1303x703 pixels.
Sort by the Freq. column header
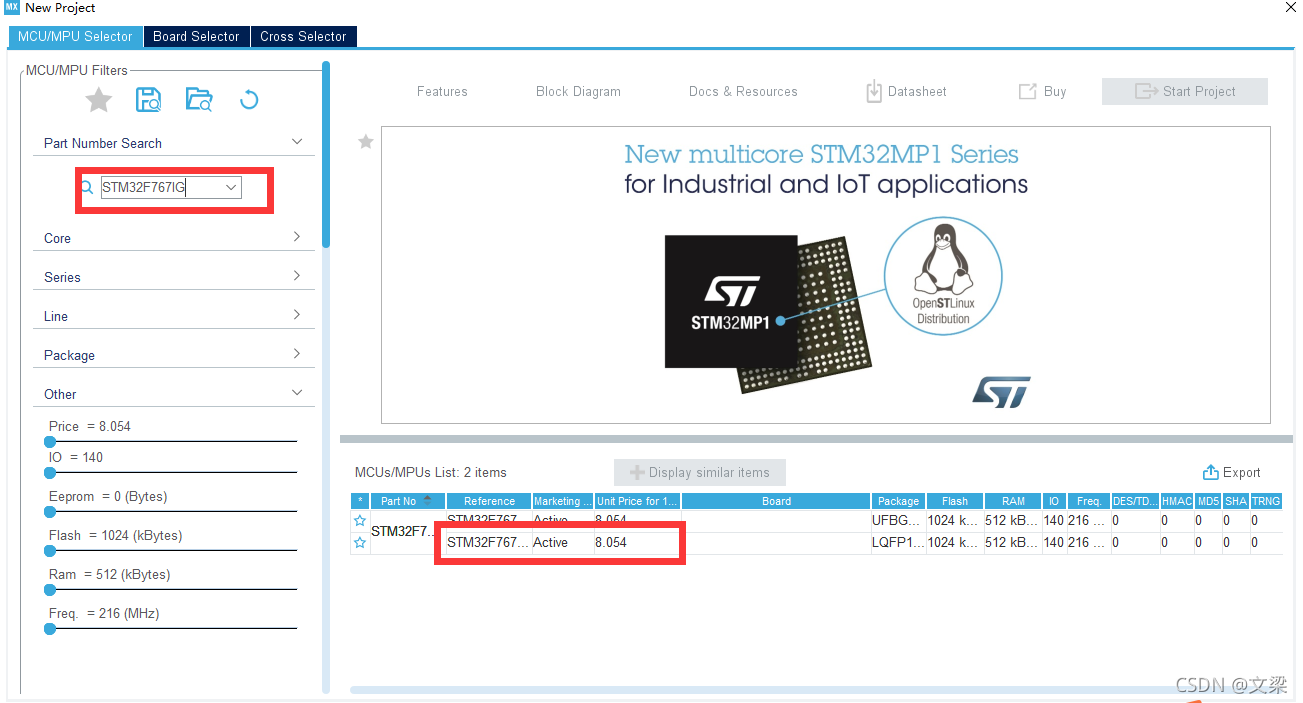1088,501
